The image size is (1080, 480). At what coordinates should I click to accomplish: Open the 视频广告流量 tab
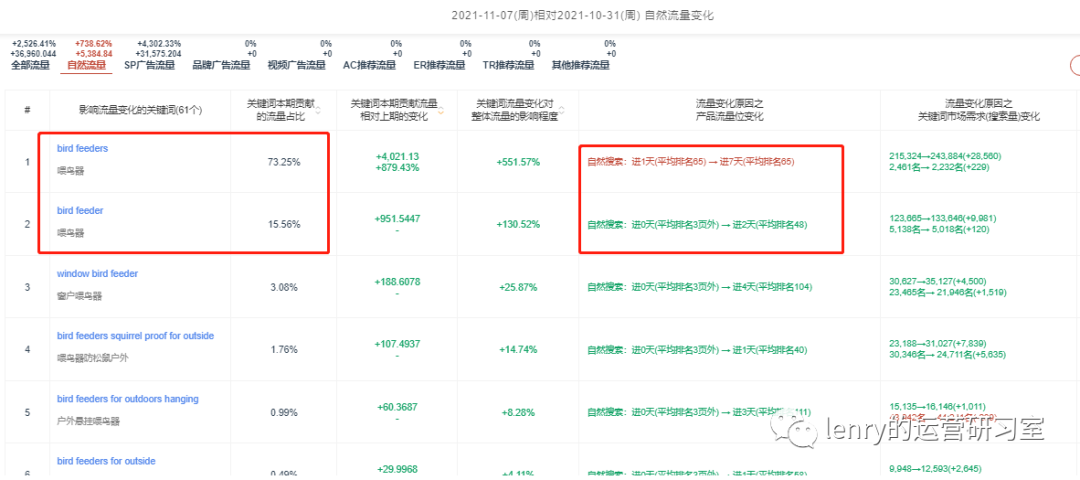[x=297, y=66]
